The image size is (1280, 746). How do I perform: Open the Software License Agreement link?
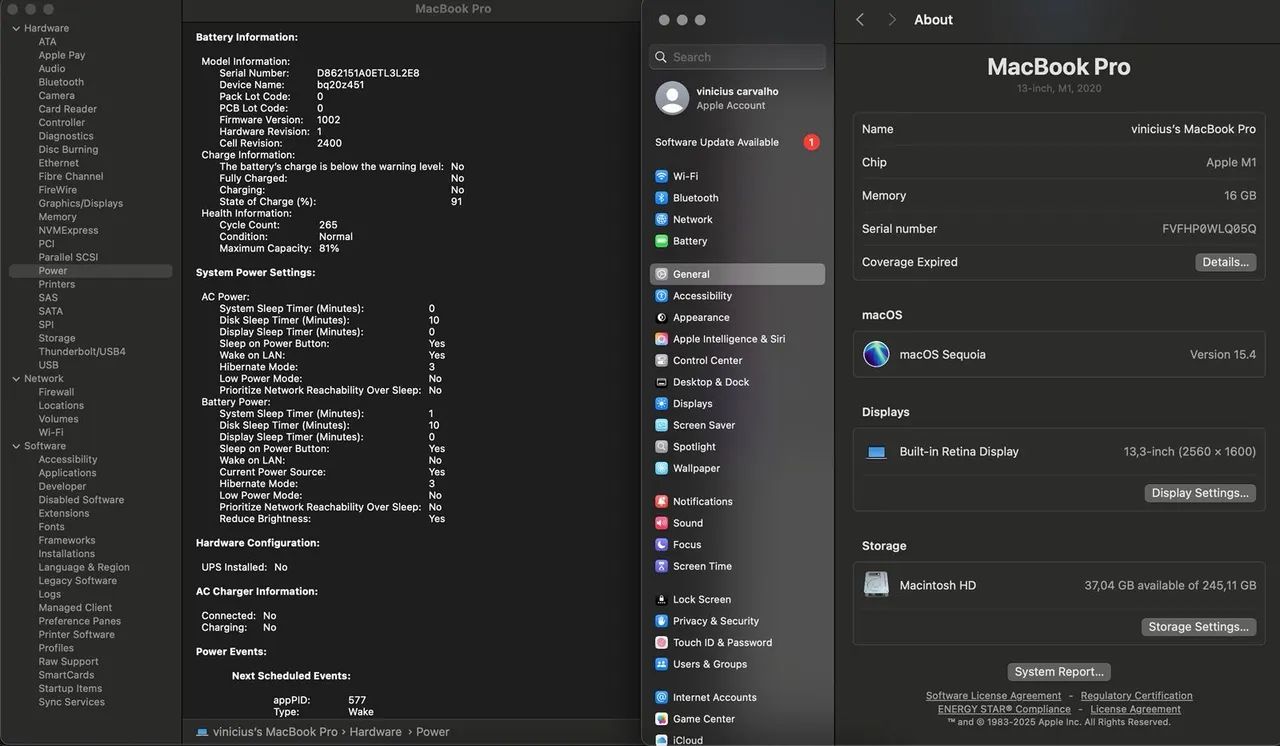pyautogui.click(x=993, y=696)
